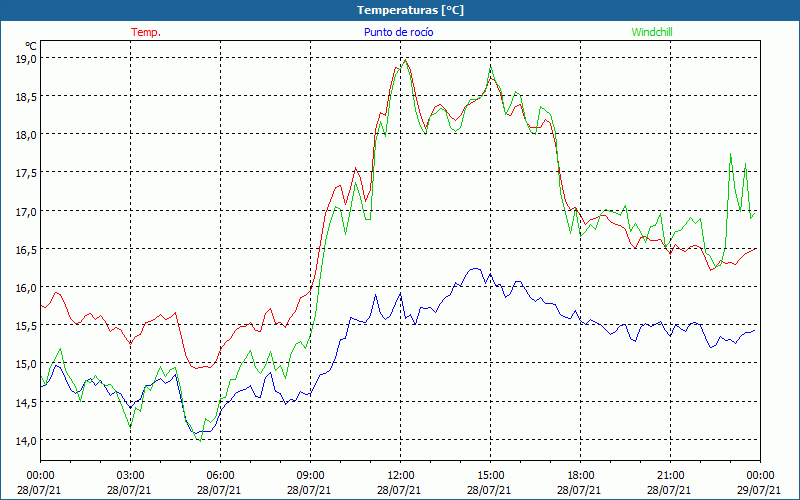The height and width of the screenshot is (500, 800).
Task: Click the 18,0 y-axis value
Action: pos(26,135)
